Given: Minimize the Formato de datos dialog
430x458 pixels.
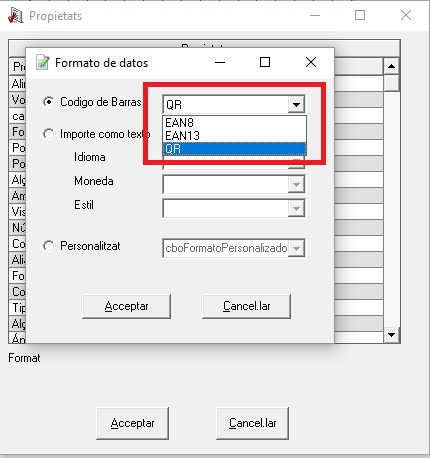Looking at the screenshot, I should pyautogui.click(x=220, y=62).
